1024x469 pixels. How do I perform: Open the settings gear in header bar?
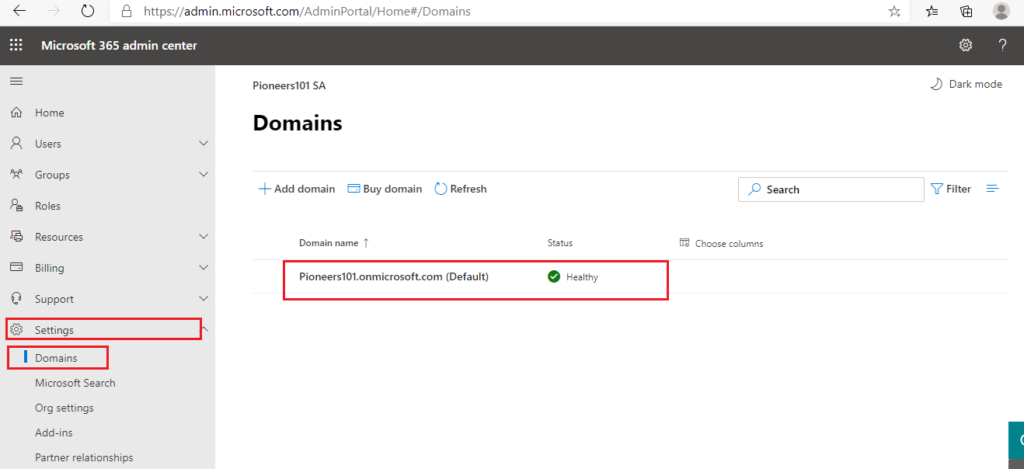coord(965,45)
